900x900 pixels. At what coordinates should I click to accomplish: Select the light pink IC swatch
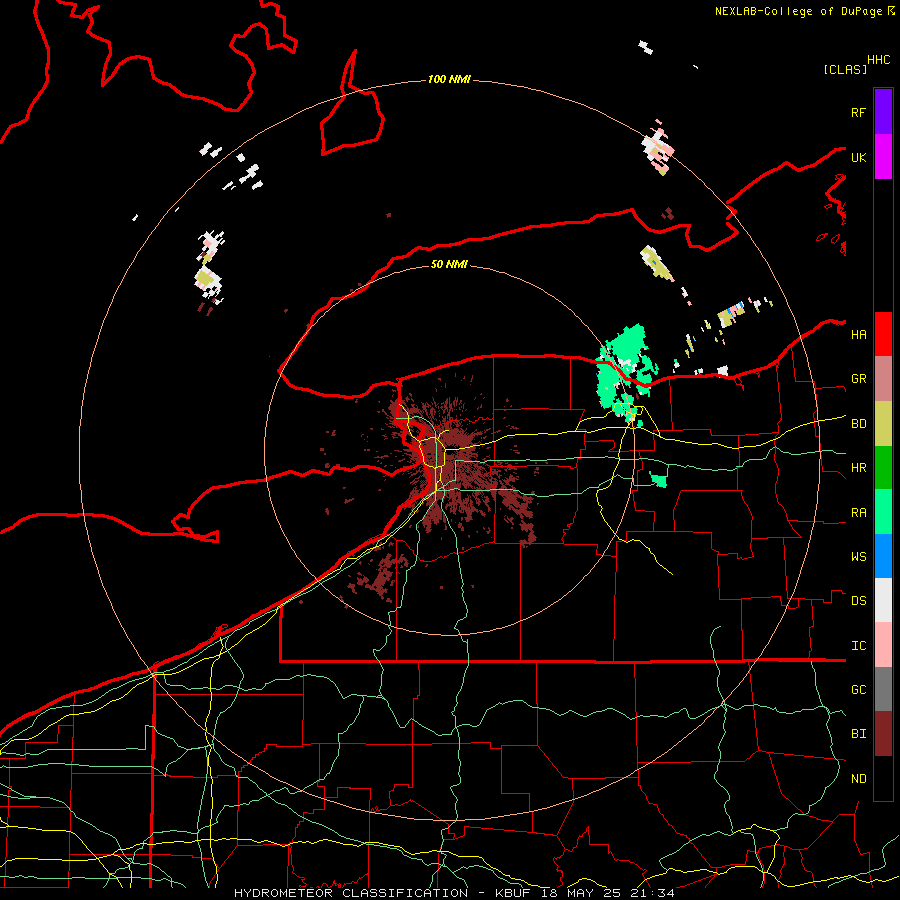click(883, 645)
